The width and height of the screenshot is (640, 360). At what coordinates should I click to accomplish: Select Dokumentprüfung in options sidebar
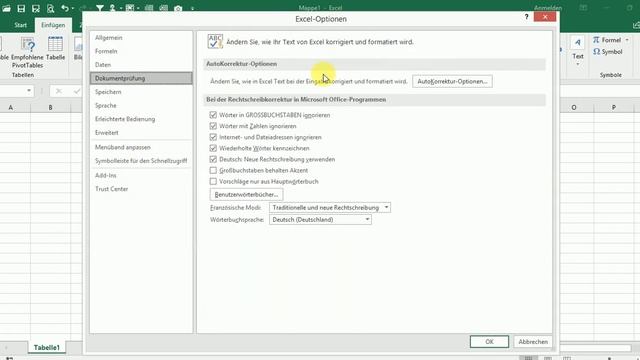point(141,78)
